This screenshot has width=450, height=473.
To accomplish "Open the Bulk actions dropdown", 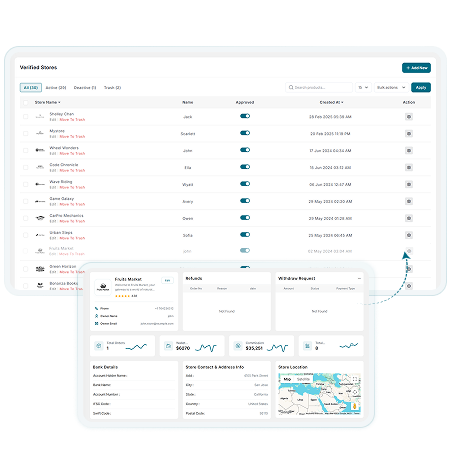I will point(391,87).
